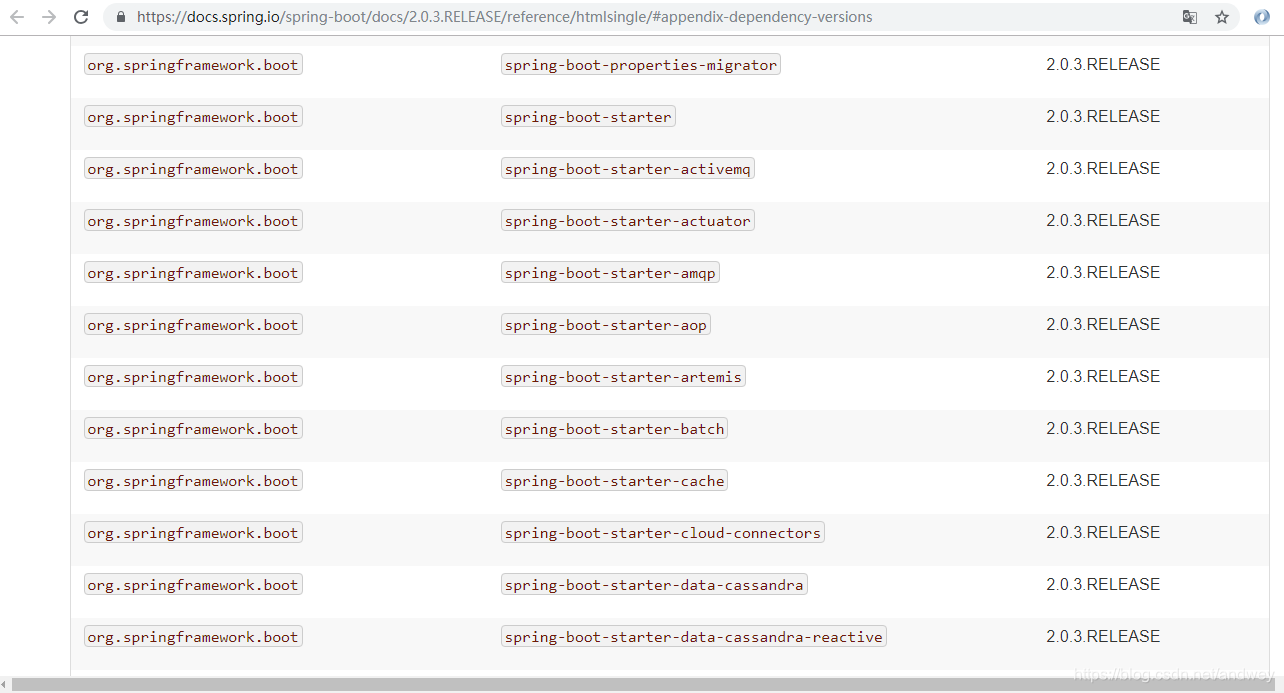The image size is (1284, 693).
Task: Click version in spring-boot-starter-actuator row
Action: point(1103,220)
